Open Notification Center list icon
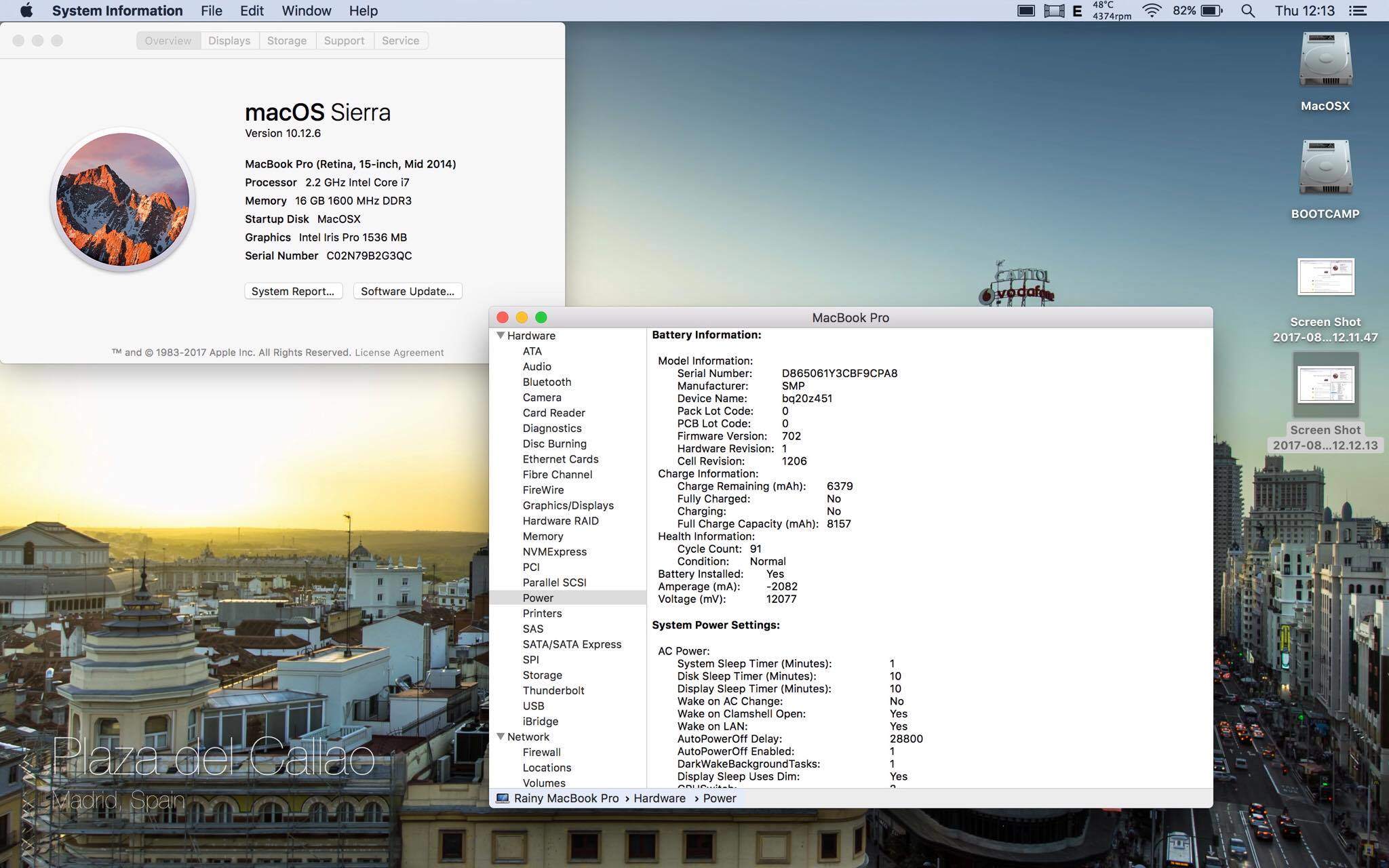Screen dimensions: 1389x868 [1358, 11]
